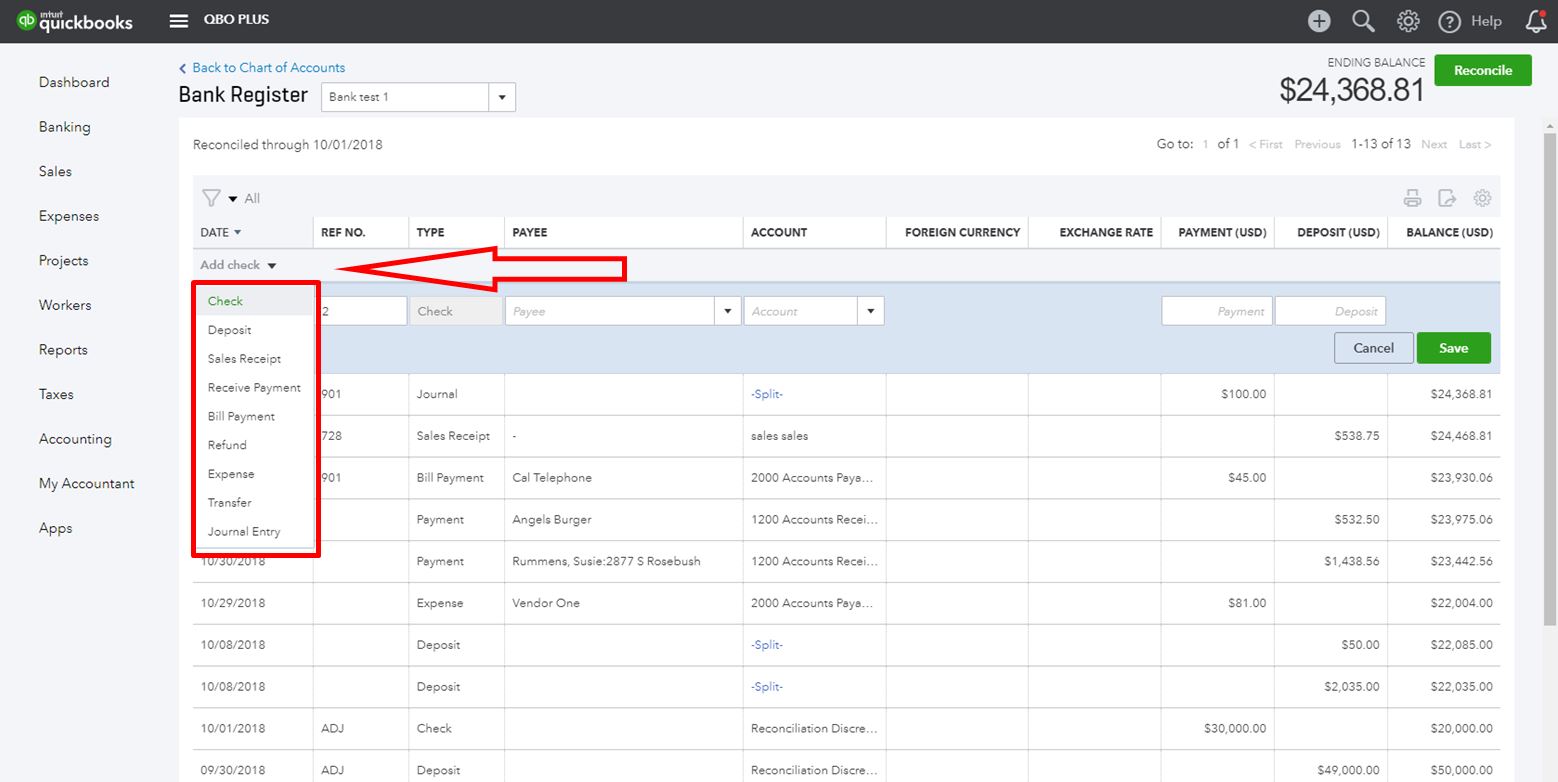
Task: Click the First page link
Action: (1266, 144)
